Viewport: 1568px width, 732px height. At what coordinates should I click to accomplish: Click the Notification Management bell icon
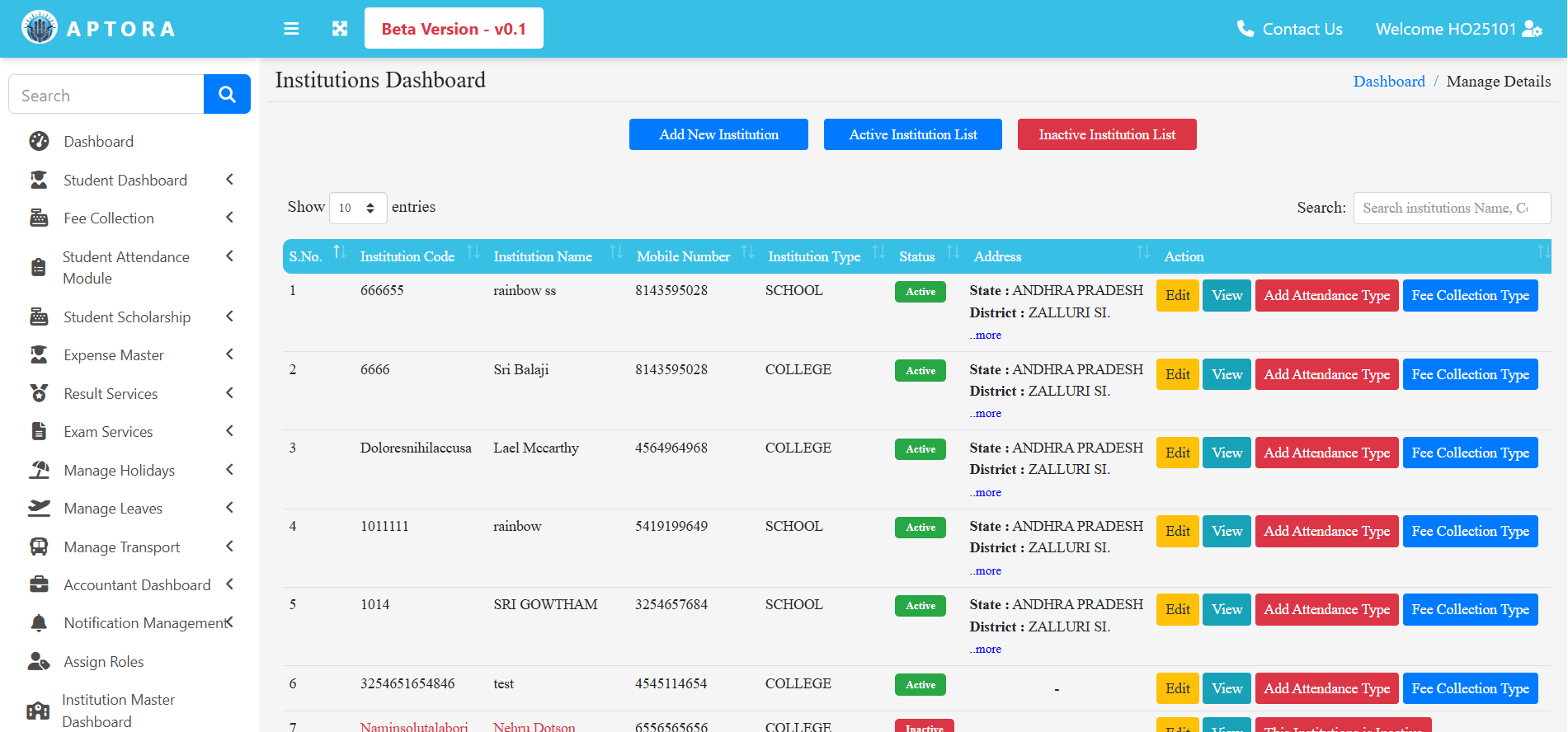(39, 623)
